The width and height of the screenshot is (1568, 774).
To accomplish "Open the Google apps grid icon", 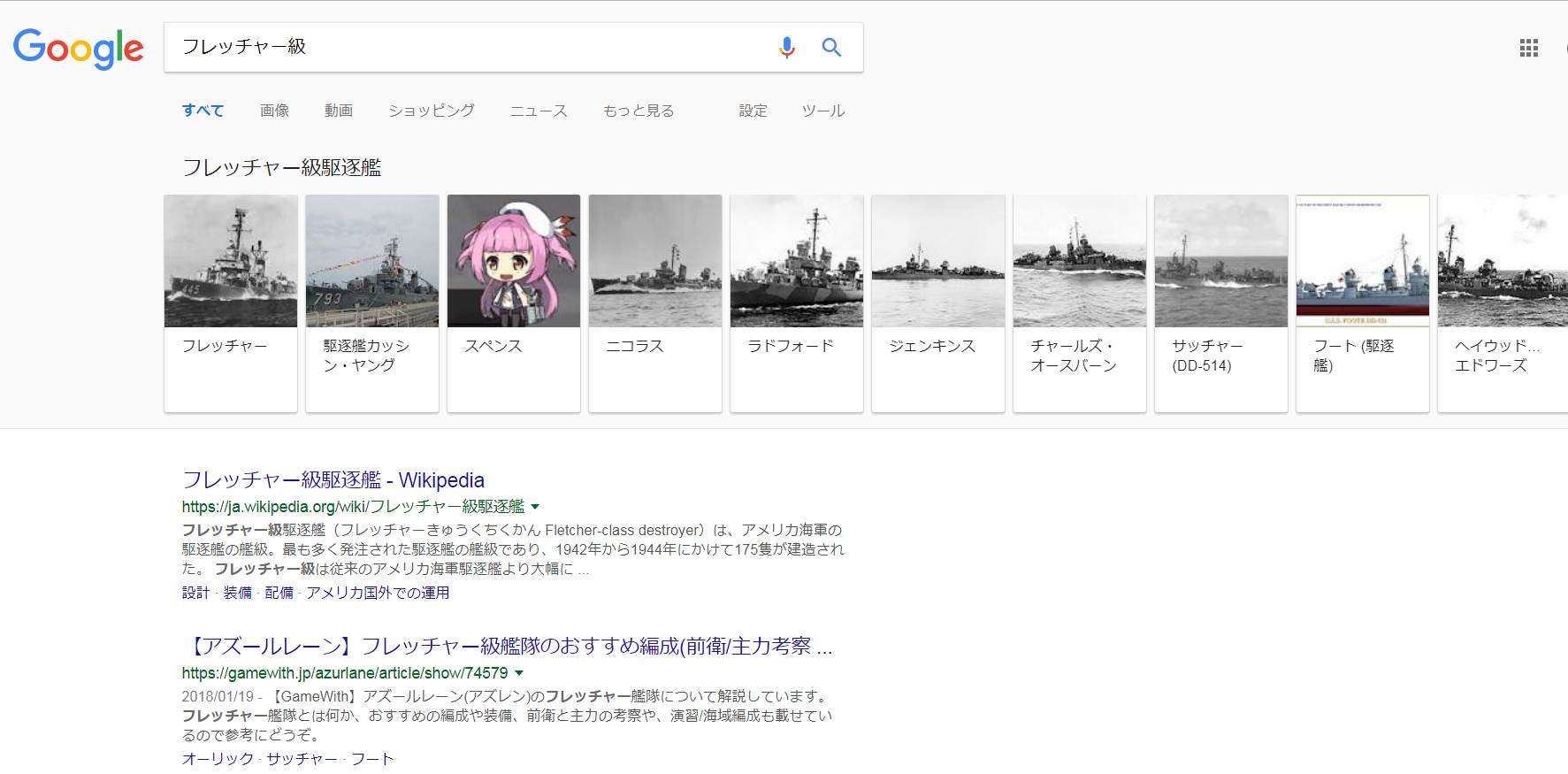I will click(1528, 48).
